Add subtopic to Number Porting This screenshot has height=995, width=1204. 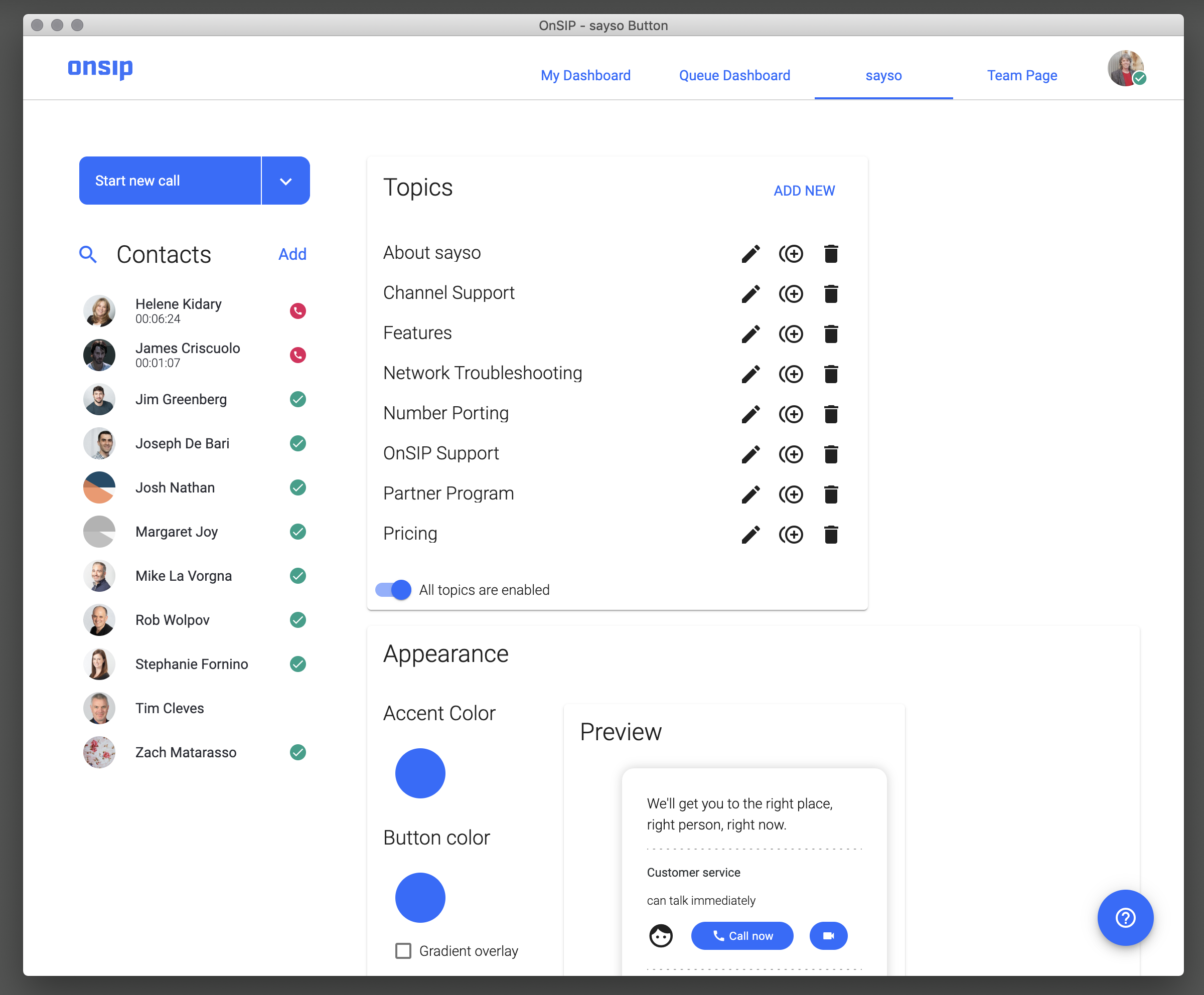[x=791, y=414]
